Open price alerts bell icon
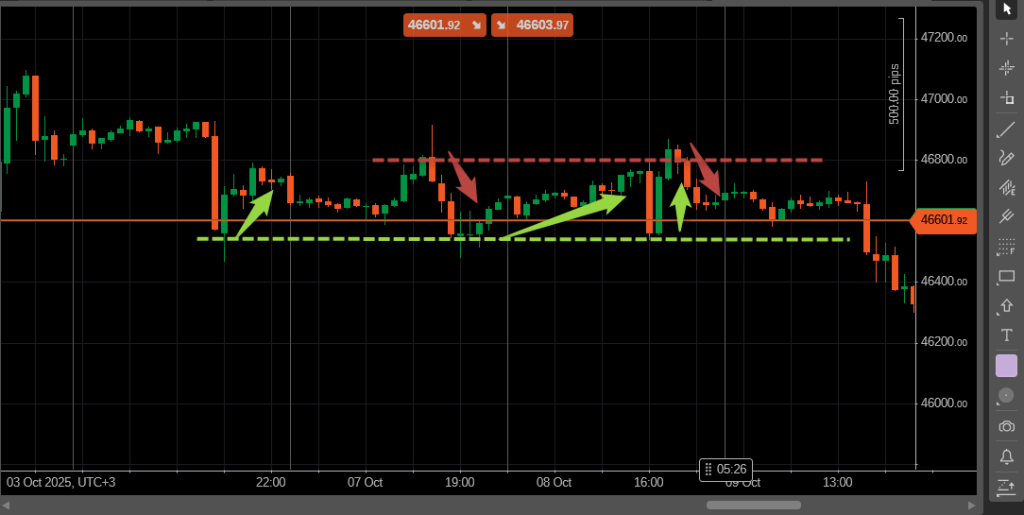This screenshot has width=1024, height=515. tap(1006, 457)
